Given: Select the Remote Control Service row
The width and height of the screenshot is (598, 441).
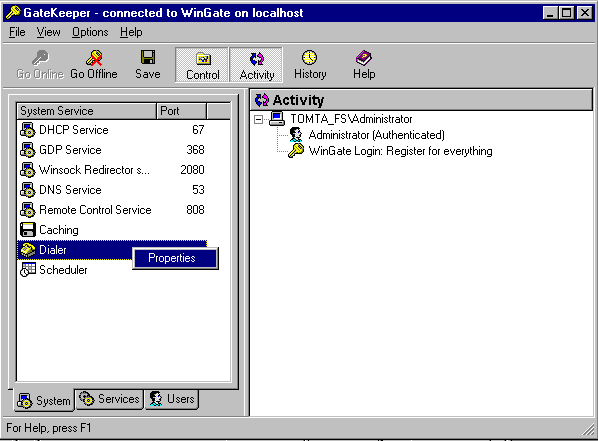Looking at the screenshot, I should click(x=112, y=210).
